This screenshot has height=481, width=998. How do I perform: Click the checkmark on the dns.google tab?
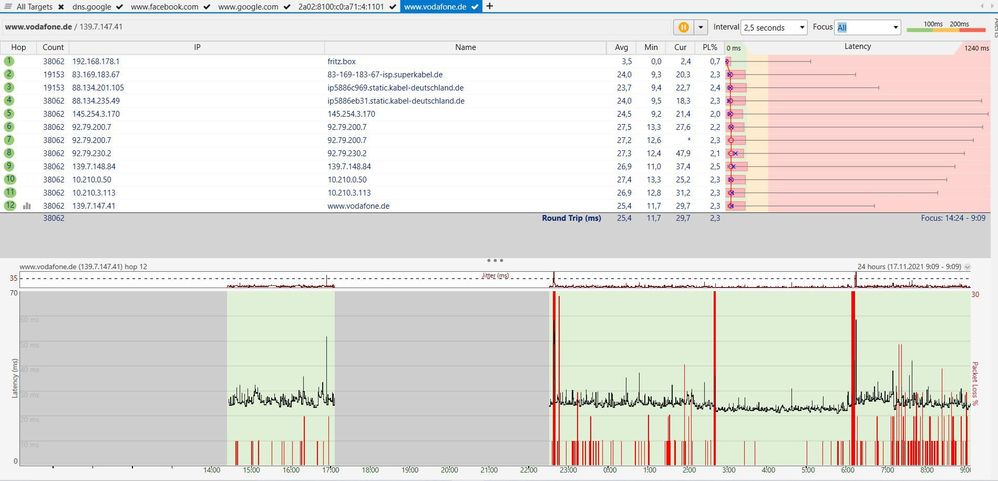(x=120, y=6)
